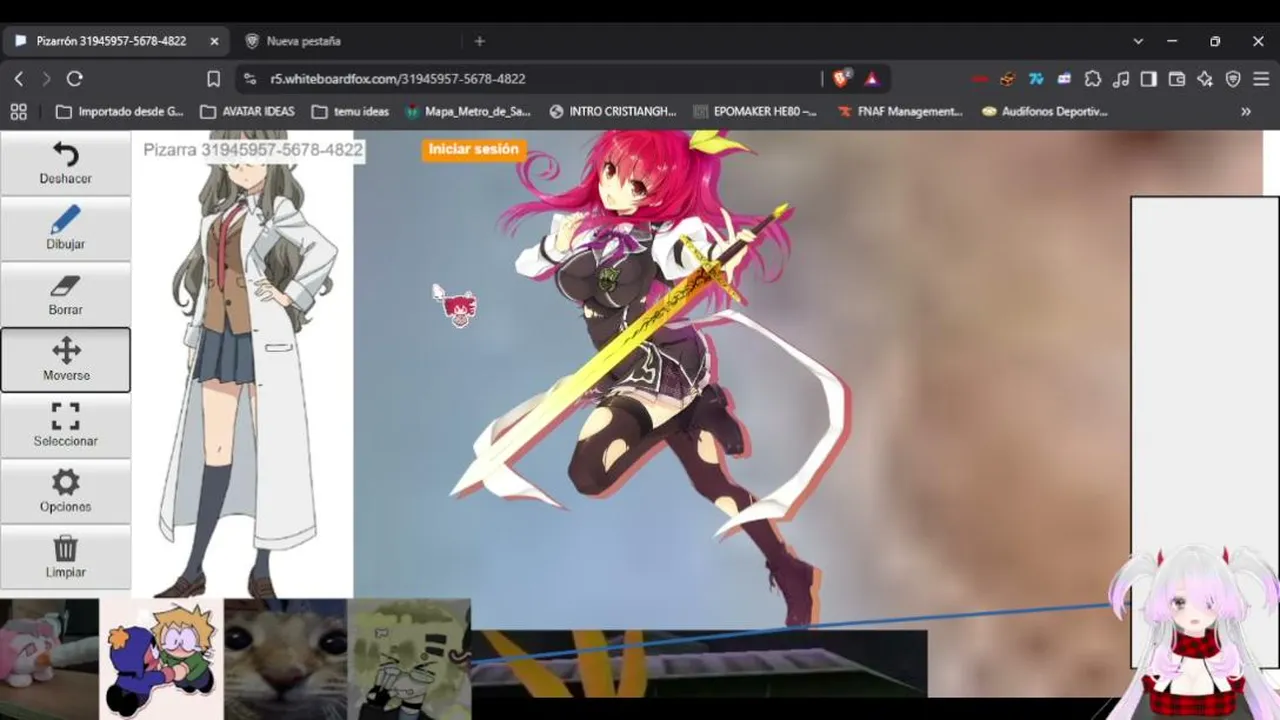
Task: Open the browser hamburger main menu
Action: 1261,79
